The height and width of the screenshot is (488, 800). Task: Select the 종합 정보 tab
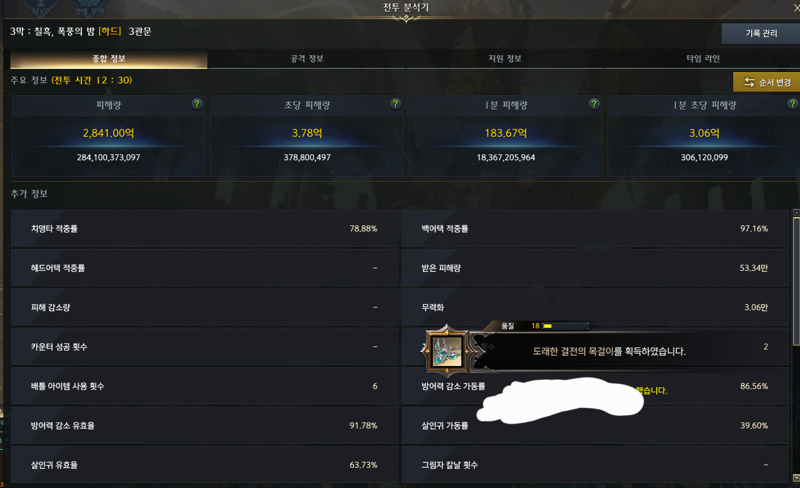pos(109,59)
